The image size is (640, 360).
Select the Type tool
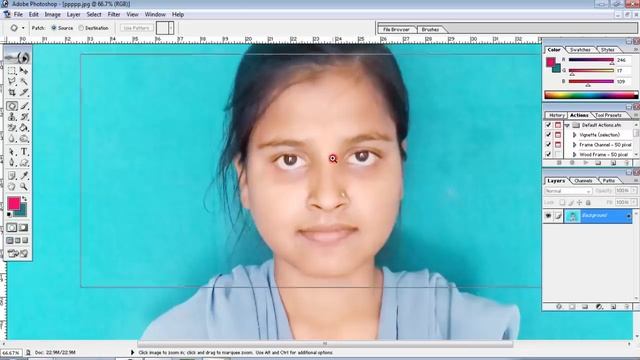coord(24,152)
